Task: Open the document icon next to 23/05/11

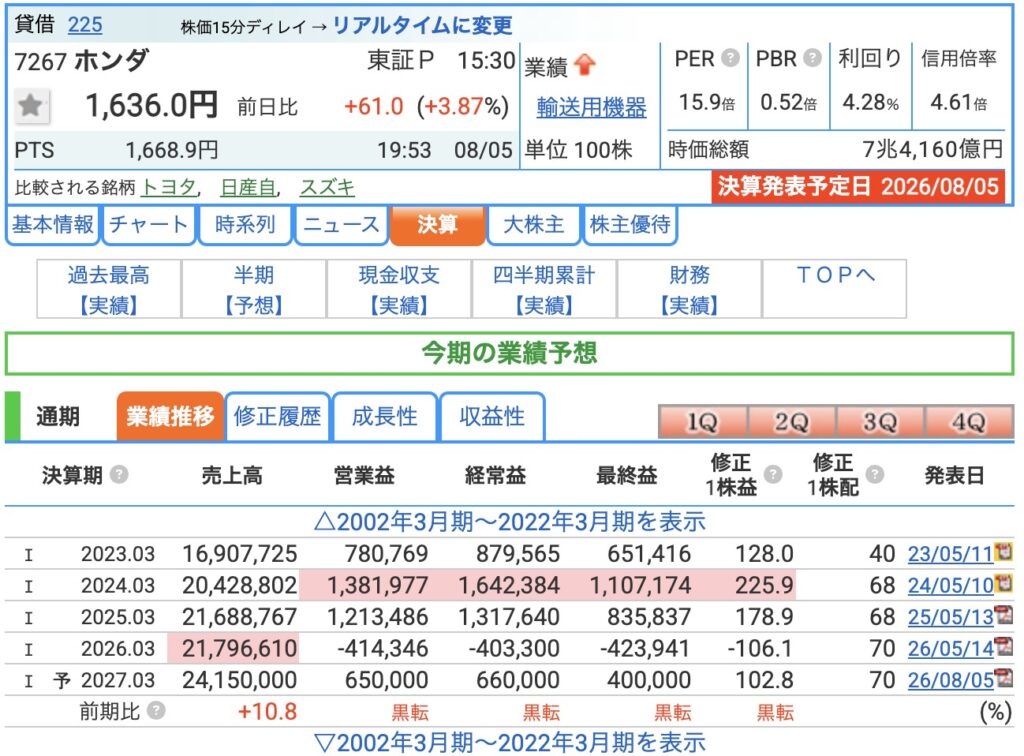Action: [x=1003, y=552]
